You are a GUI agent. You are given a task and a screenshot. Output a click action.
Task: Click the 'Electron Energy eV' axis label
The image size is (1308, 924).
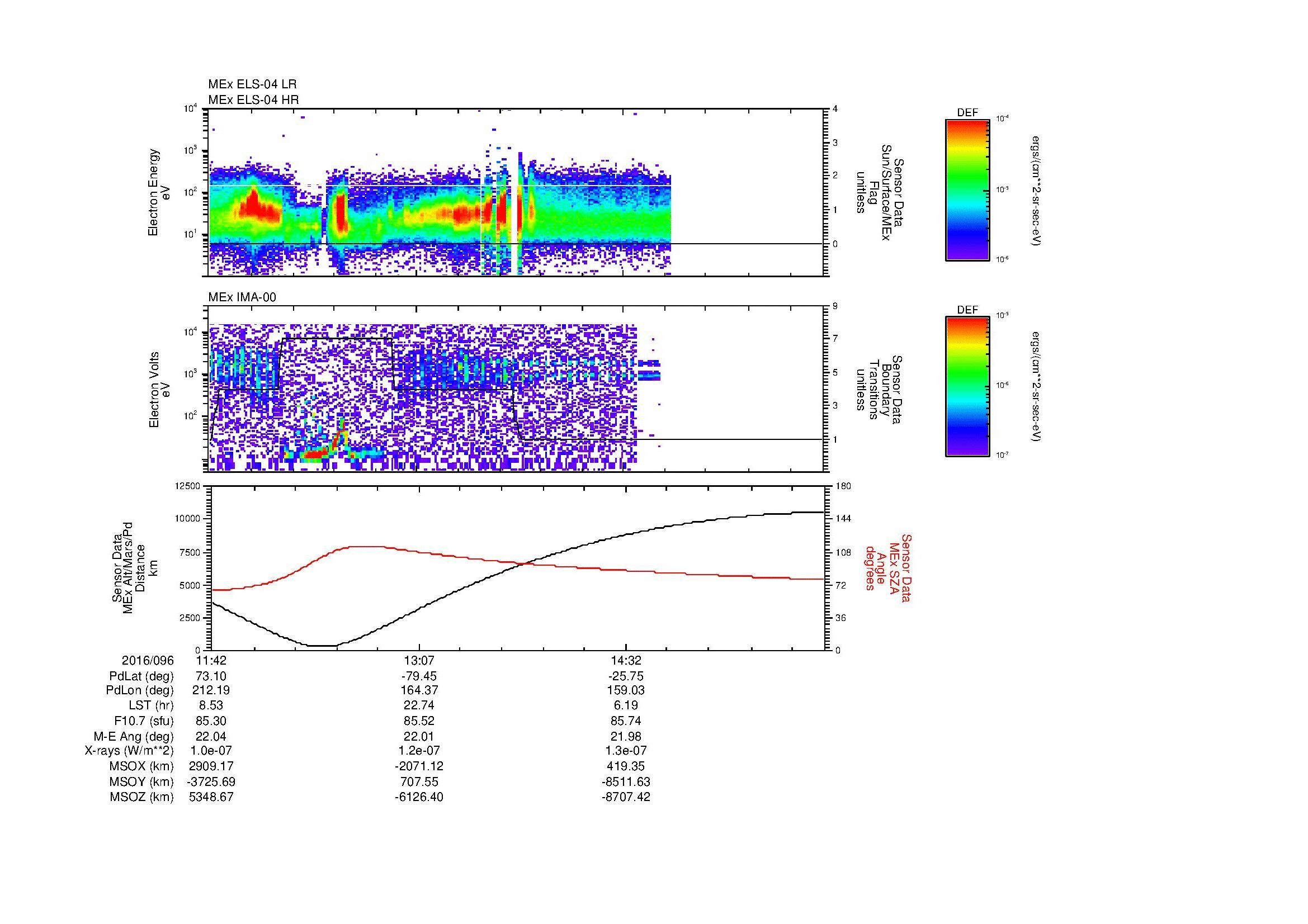[x=159, y=192]
